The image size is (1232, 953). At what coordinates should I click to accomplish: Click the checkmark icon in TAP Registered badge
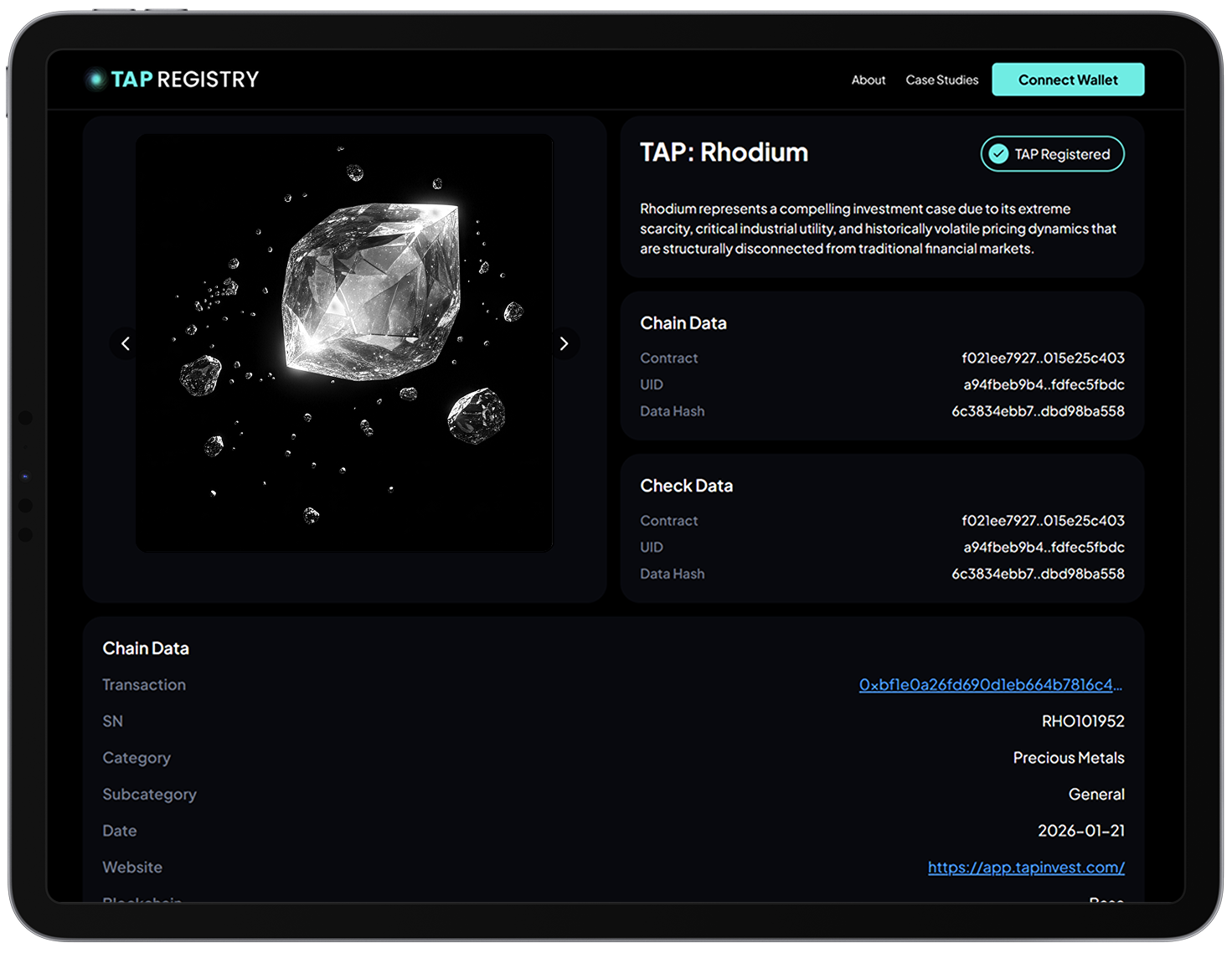click(x=998, y=154)
